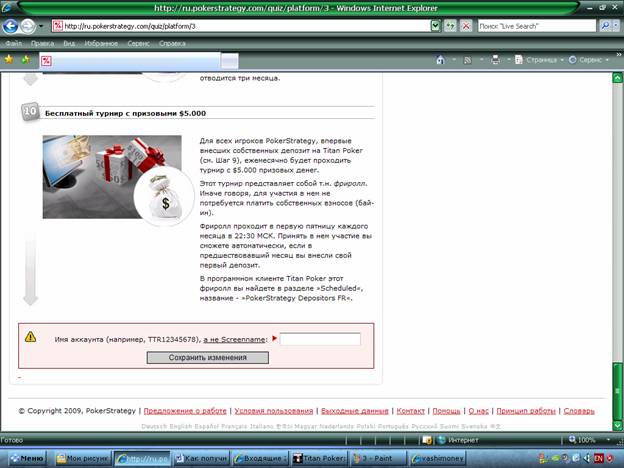Image resolution: width=624 pixels, height=468 pixels.
Task: Switch site language to English
Action: tap(181, 426)
